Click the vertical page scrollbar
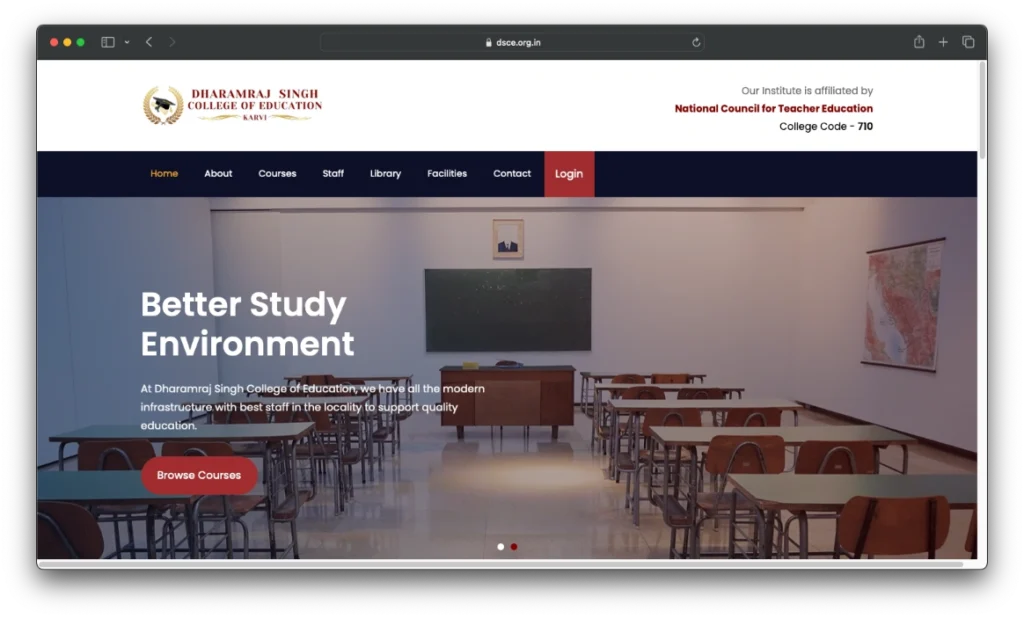The image size is (1024, 618). click(x=982, y=109)
